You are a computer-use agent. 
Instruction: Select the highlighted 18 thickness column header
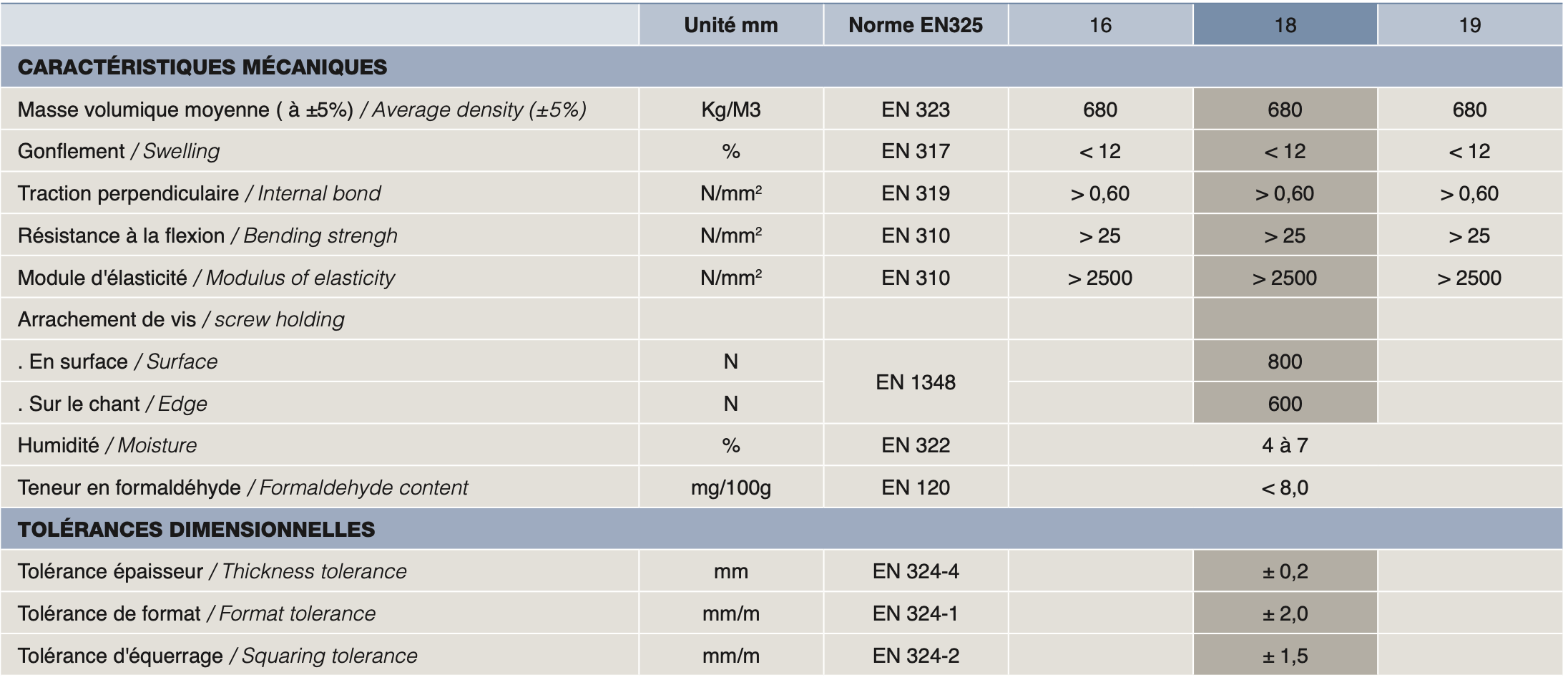coord(1285,25)
